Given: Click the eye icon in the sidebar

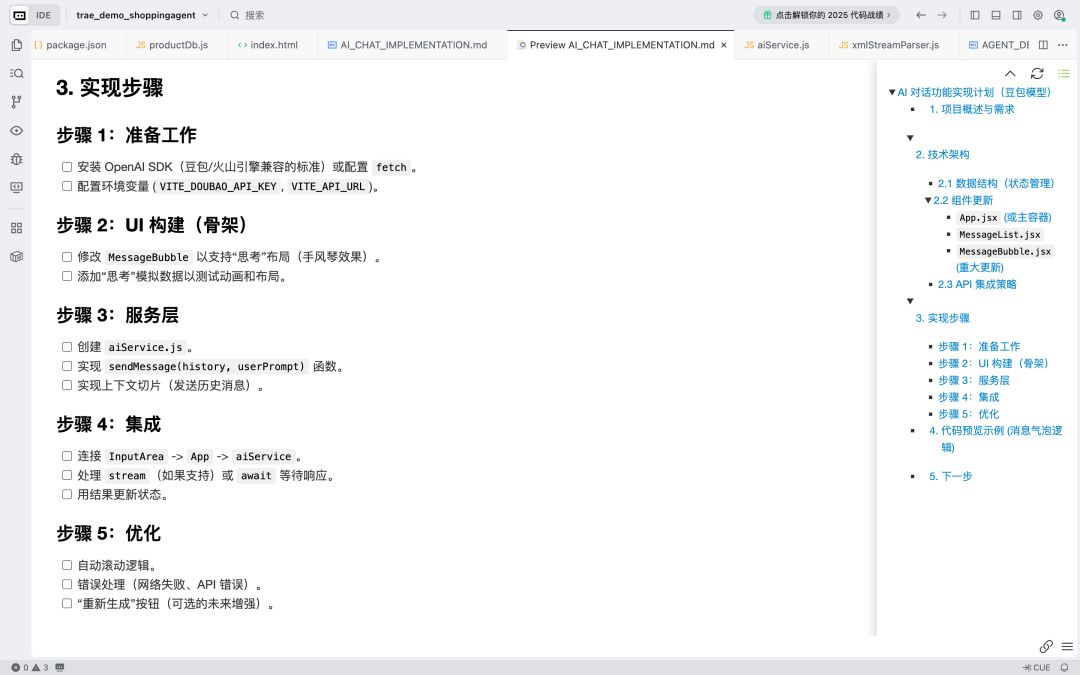Looking at the screenshot, I should tap(17, 131).
